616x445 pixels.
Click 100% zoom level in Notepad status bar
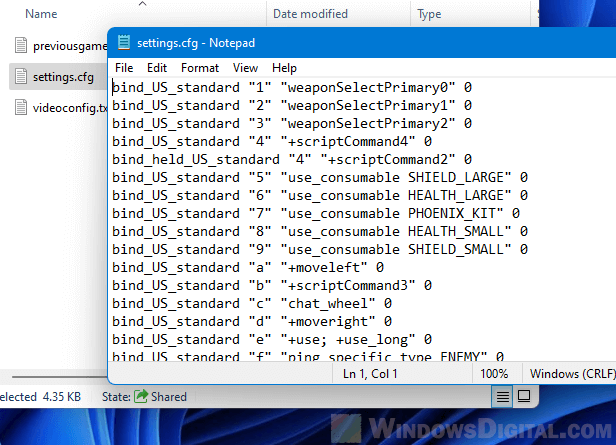tap(494, 374)
